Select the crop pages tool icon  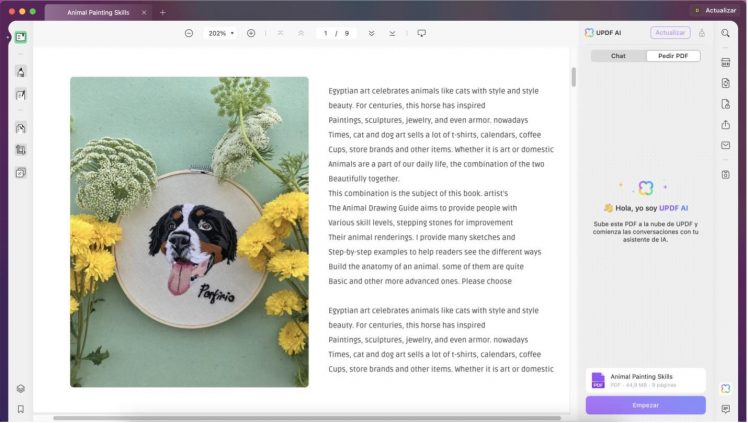[x=20, y=150]
